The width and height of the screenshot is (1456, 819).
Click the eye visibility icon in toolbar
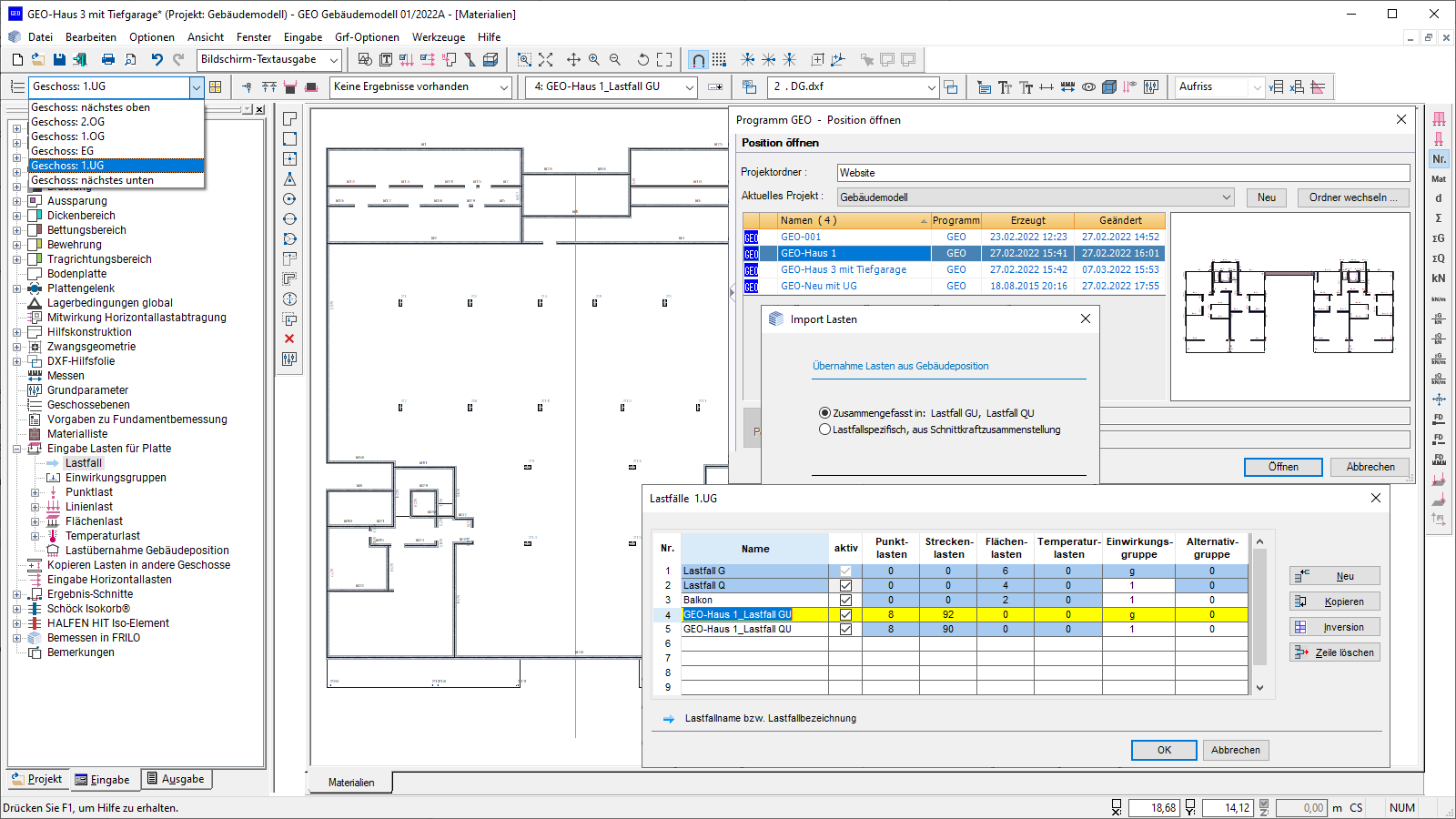pos(1088,87)
